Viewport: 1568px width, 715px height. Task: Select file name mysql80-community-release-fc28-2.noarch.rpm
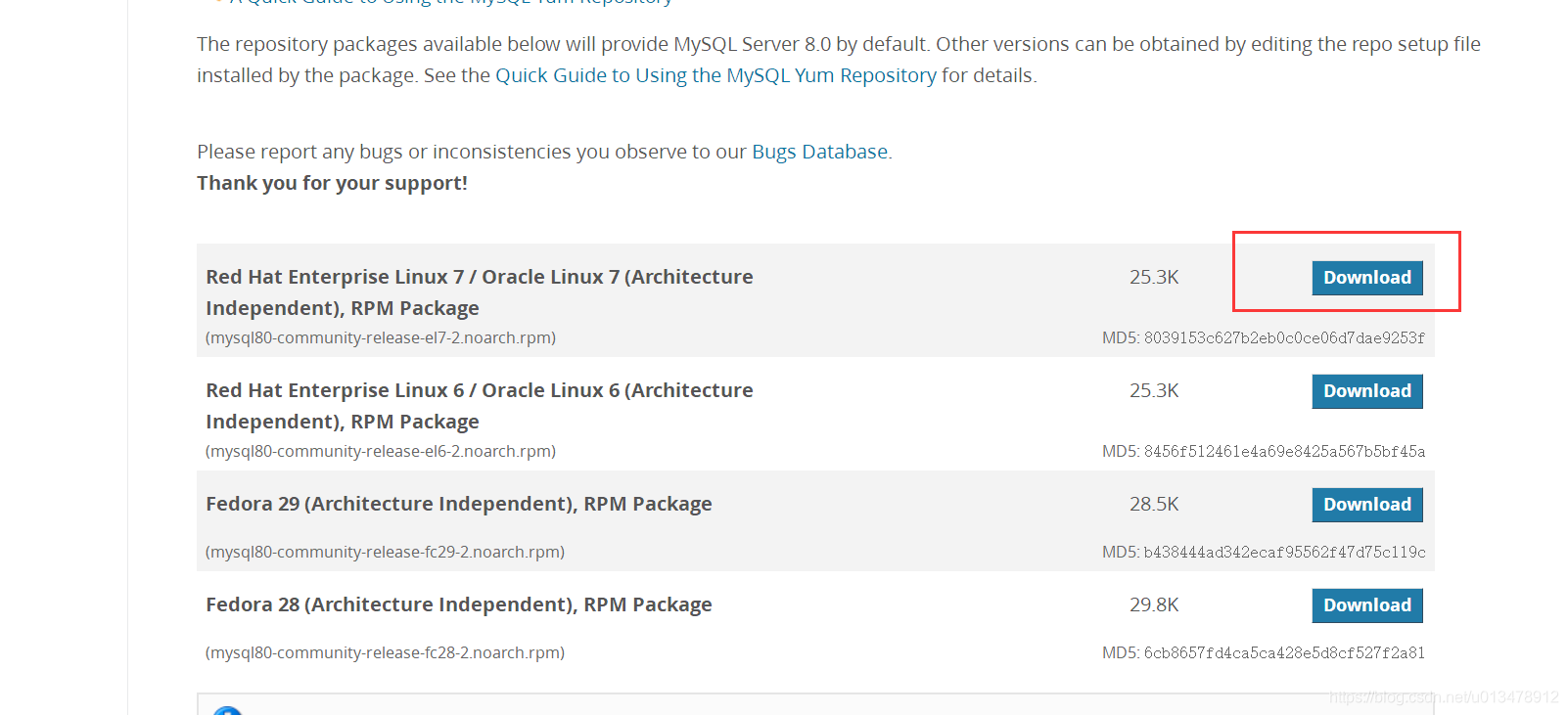(385, 652)
